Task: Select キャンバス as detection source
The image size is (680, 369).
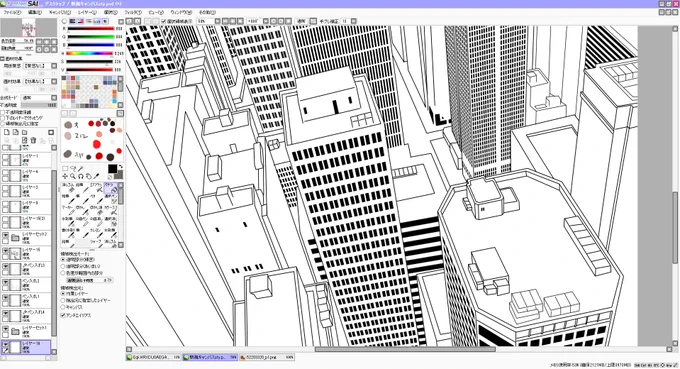Action: (x=63, y=307)
